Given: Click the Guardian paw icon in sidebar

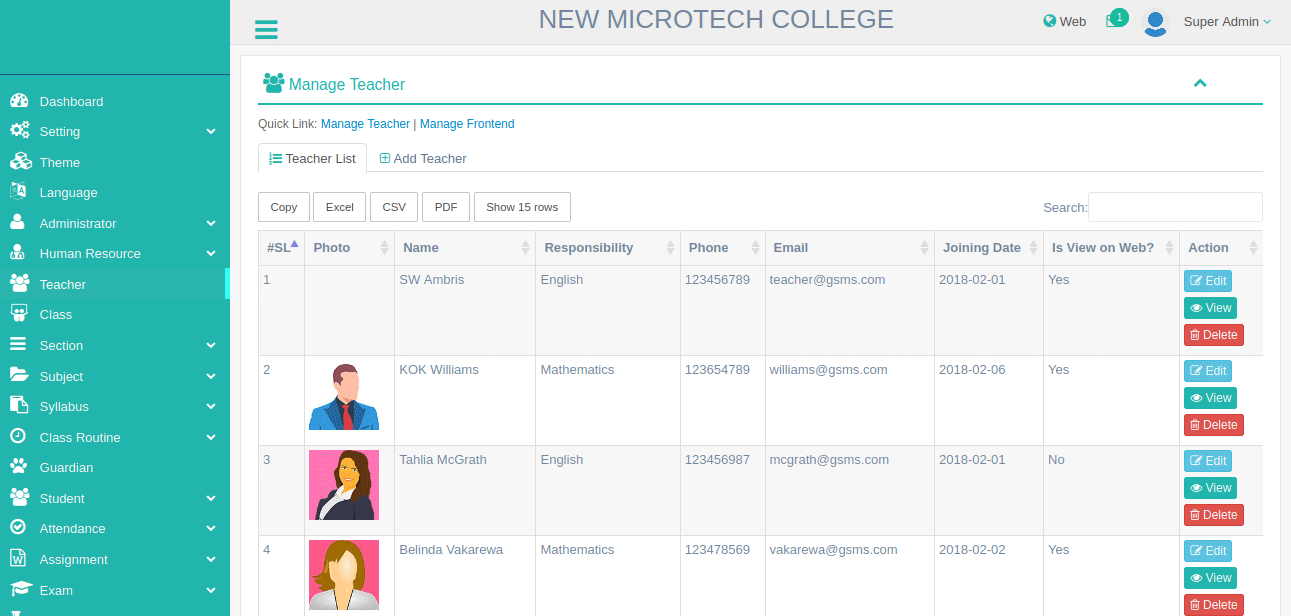Looking at the screenshot, I should coord(18,467).
